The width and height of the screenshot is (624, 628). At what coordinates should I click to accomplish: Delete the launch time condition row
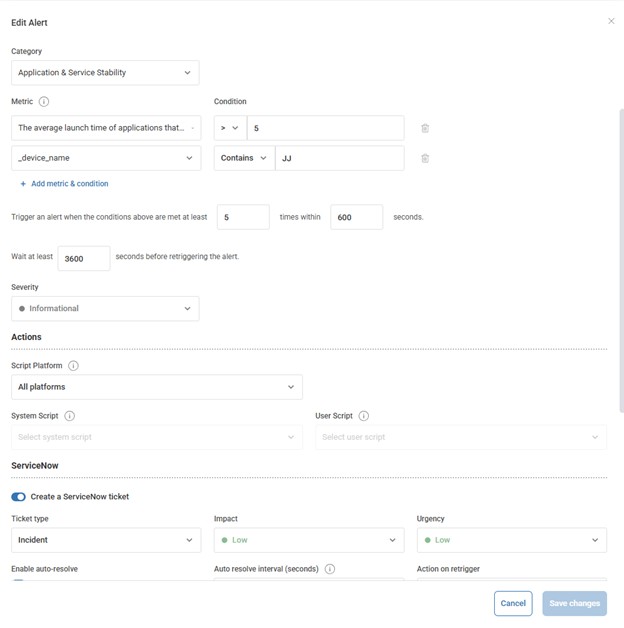click(x=425, y=128)
